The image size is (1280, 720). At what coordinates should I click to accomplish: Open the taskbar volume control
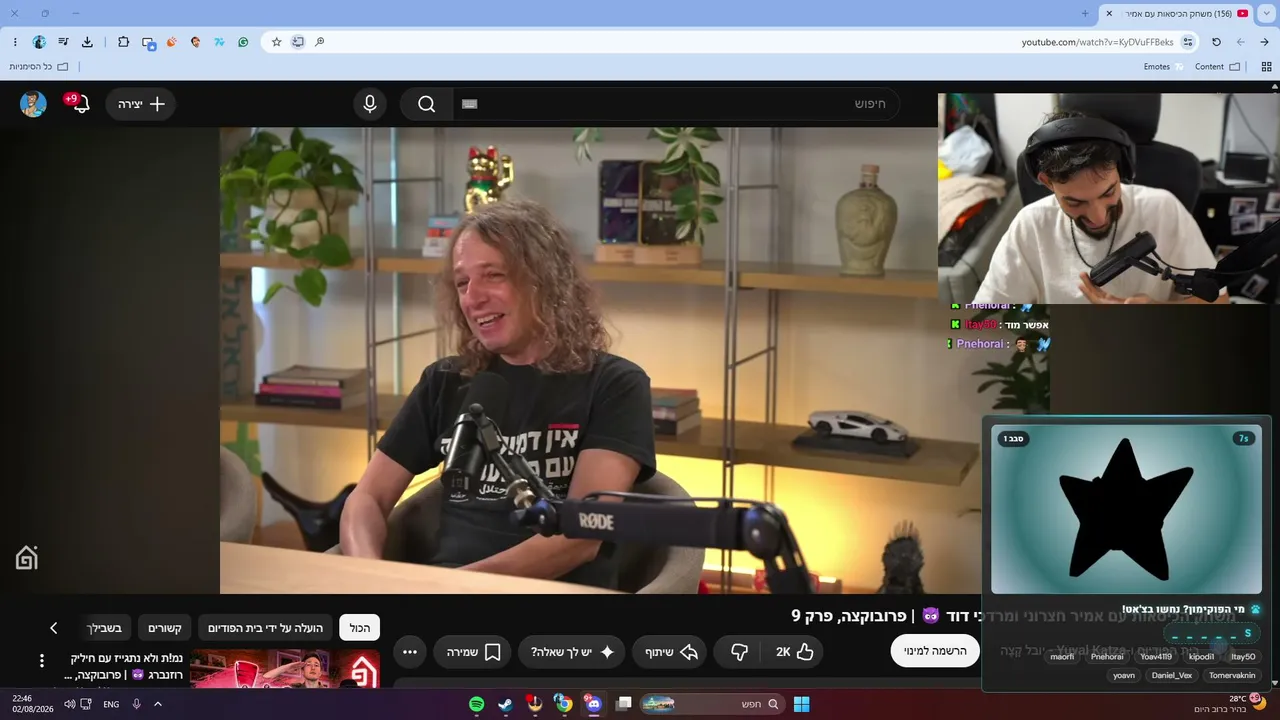[70, 704]
